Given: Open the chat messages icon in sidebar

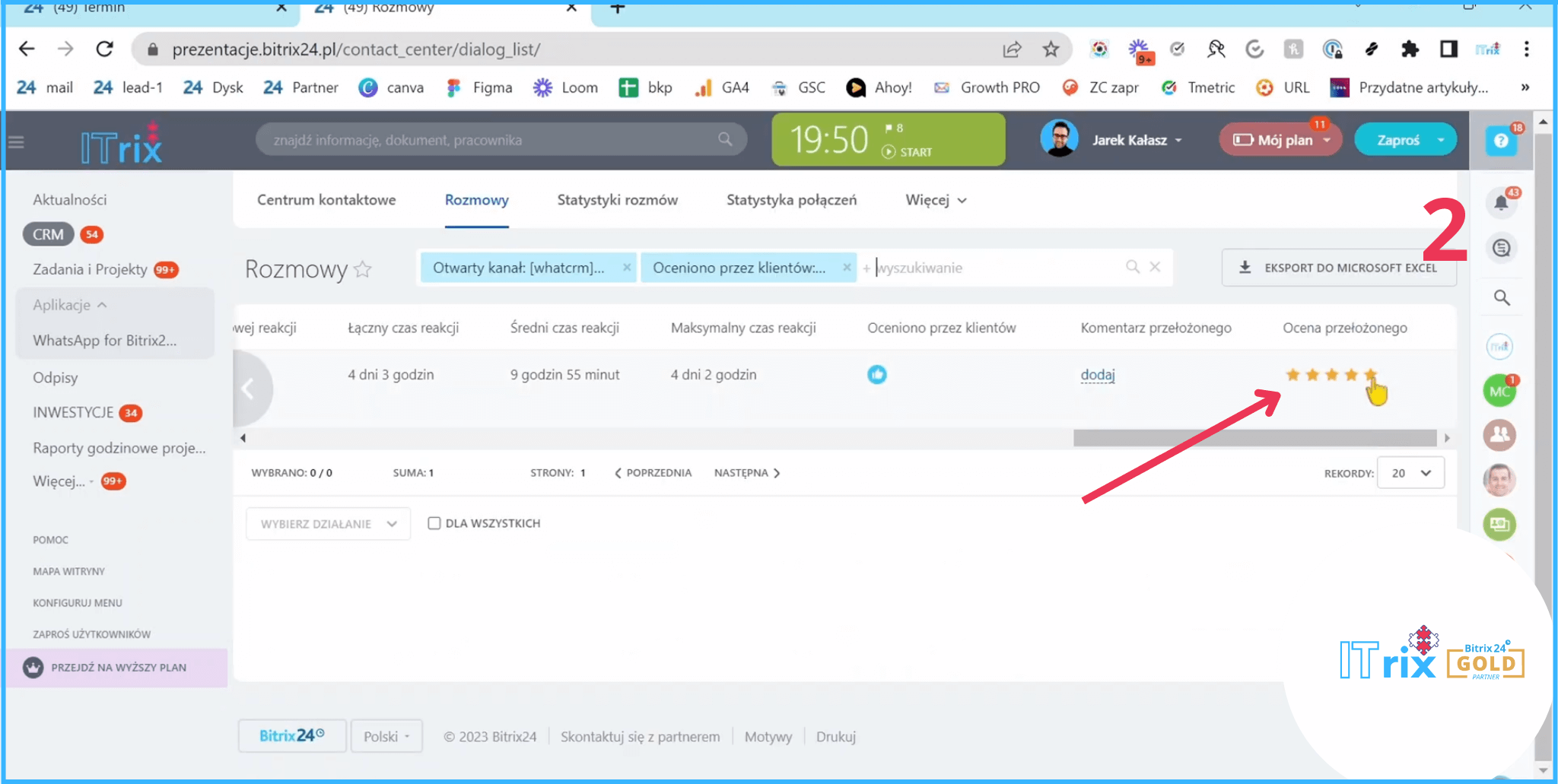Looking at the screenshot, I should [1501, 248].
